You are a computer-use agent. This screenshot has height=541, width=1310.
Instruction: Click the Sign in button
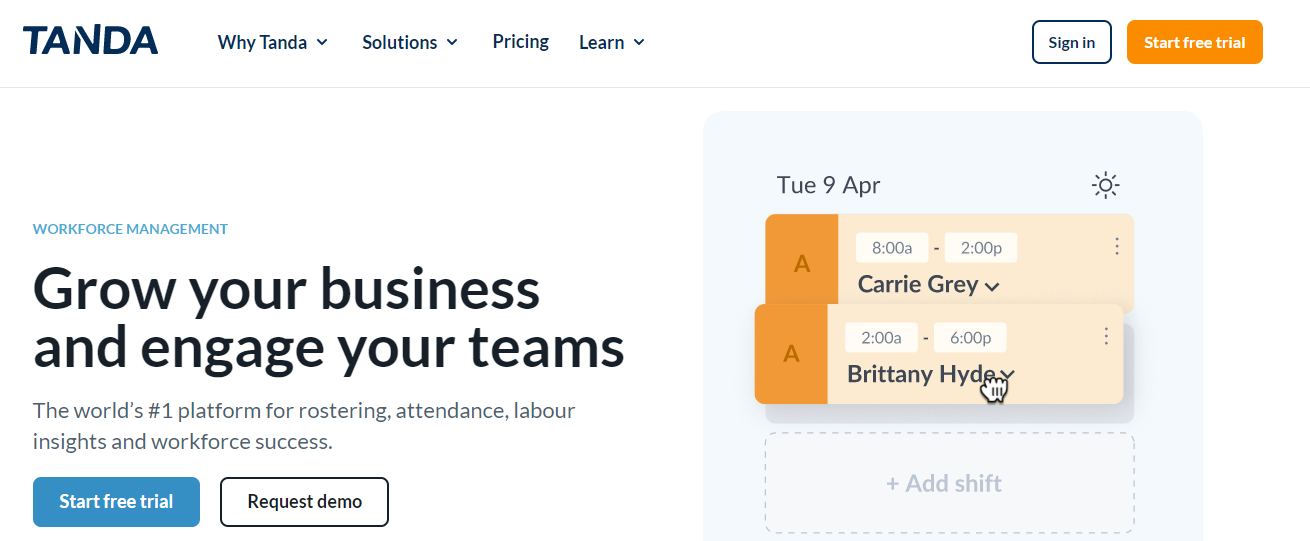1072,42
